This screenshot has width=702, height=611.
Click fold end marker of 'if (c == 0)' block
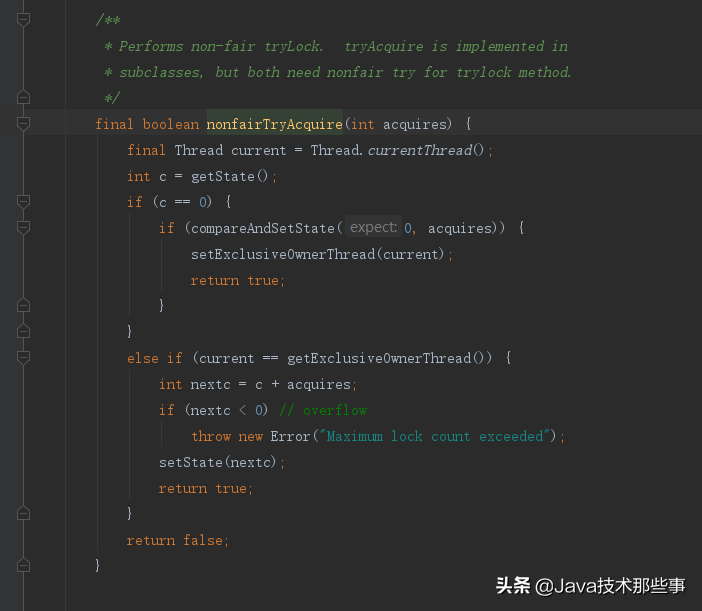coord(23,331)
